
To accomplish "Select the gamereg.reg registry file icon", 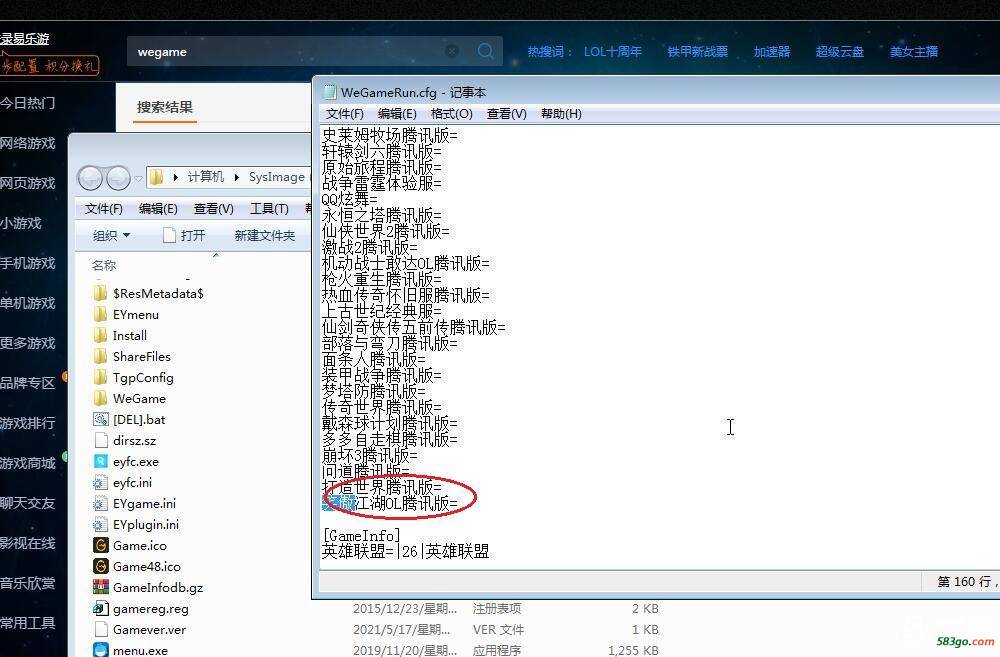I will click(x=100, y=609).
